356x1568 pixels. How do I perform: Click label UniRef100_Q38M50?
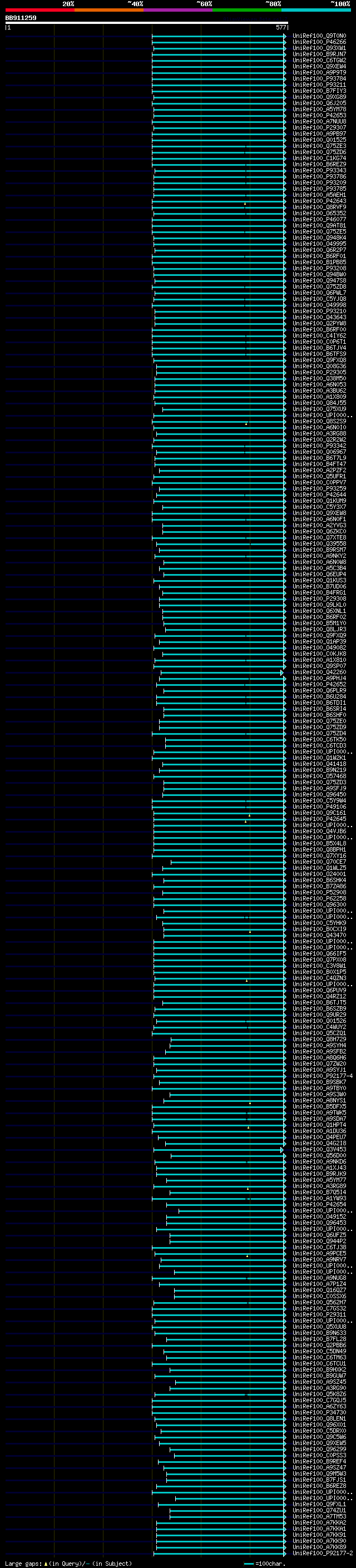tap(319, 378)
